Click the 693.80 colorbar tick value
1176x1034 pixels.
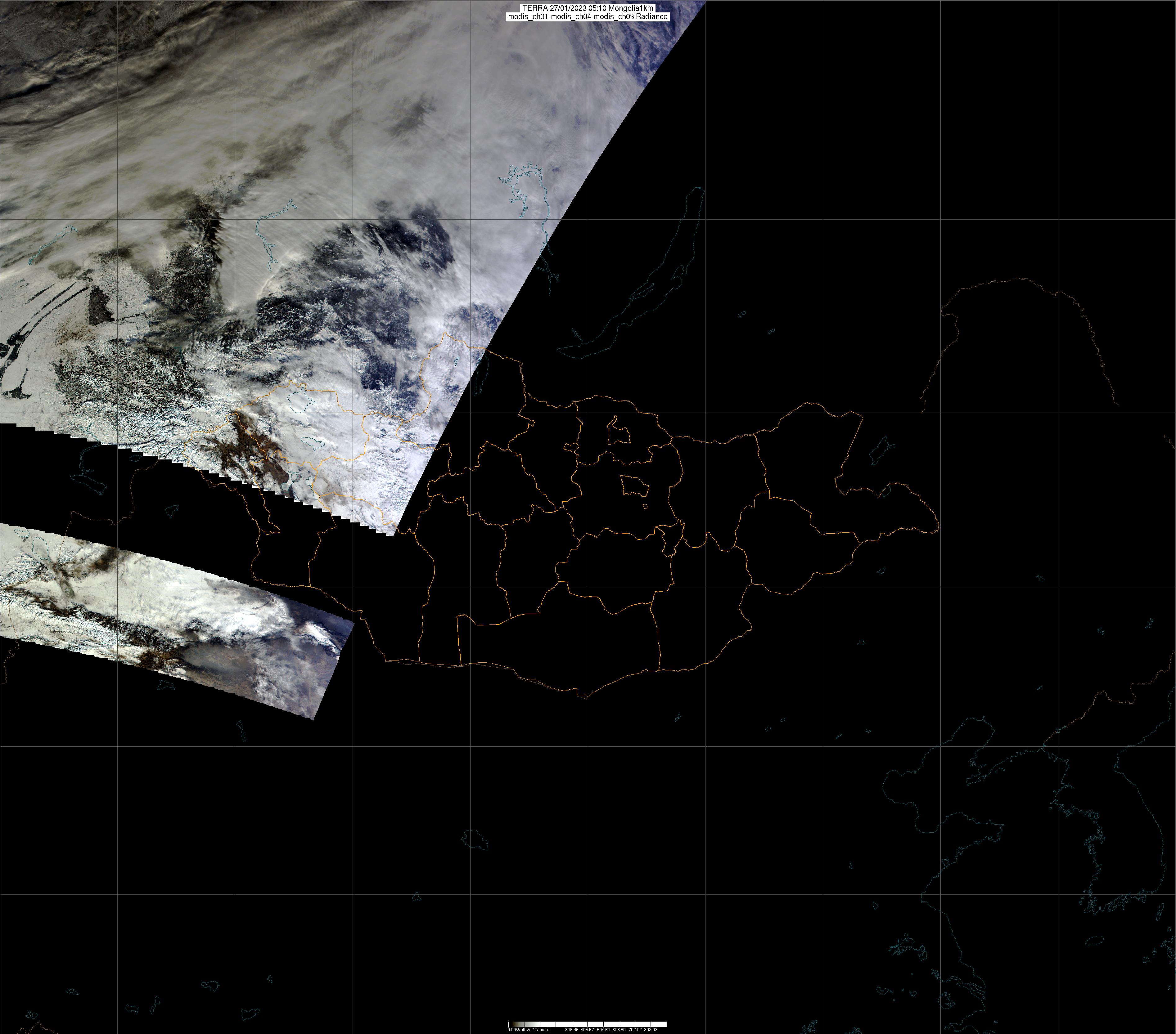click(x=619, y=1030)
